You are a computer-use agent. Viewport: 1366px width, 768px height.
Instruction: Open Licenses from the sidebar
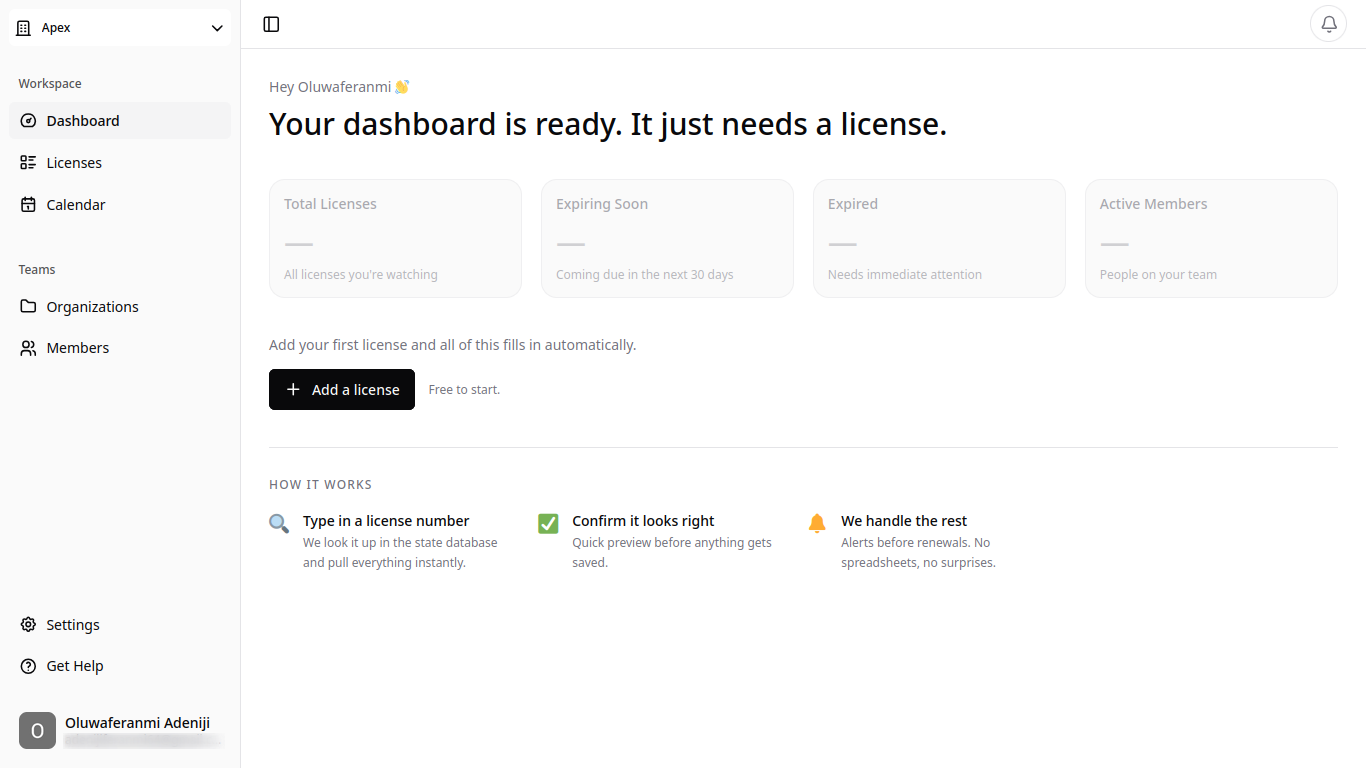point(74,163)
